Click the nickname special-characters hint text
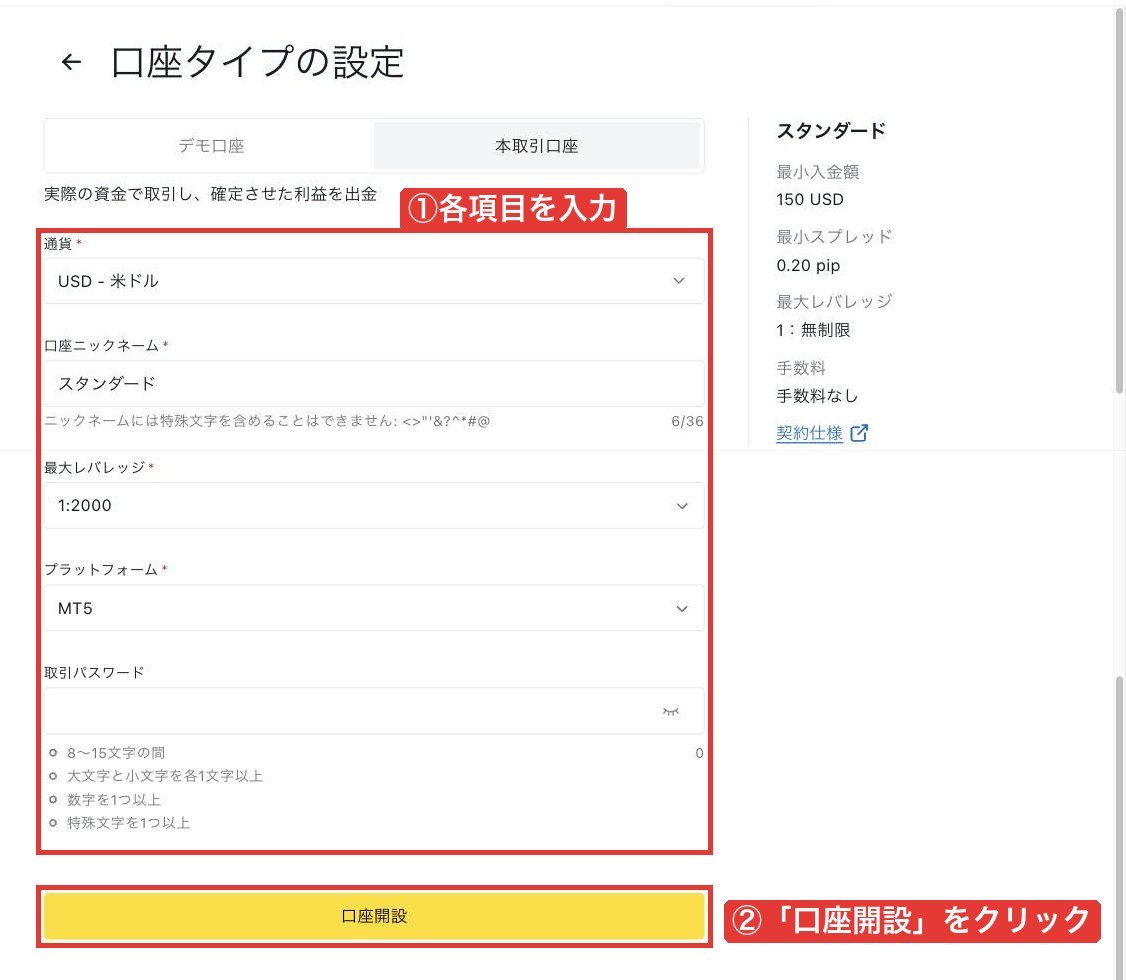Screen dimensions: 1126x980 267,421
